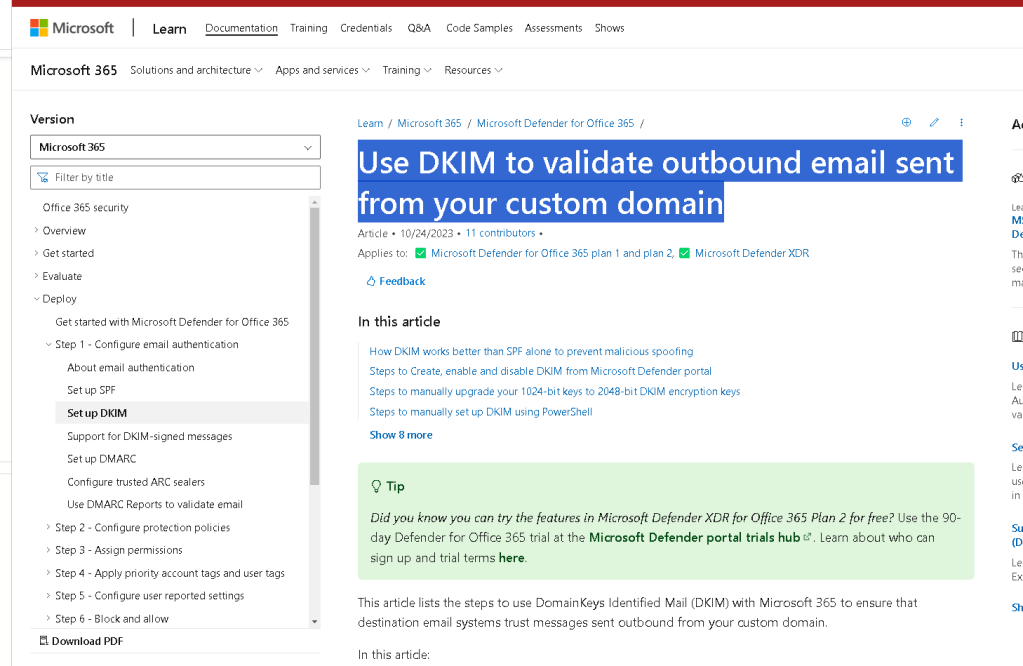1023x666 pixels.
Task: Click the Tip lightbulb icon
Action: tap(376, 486)
